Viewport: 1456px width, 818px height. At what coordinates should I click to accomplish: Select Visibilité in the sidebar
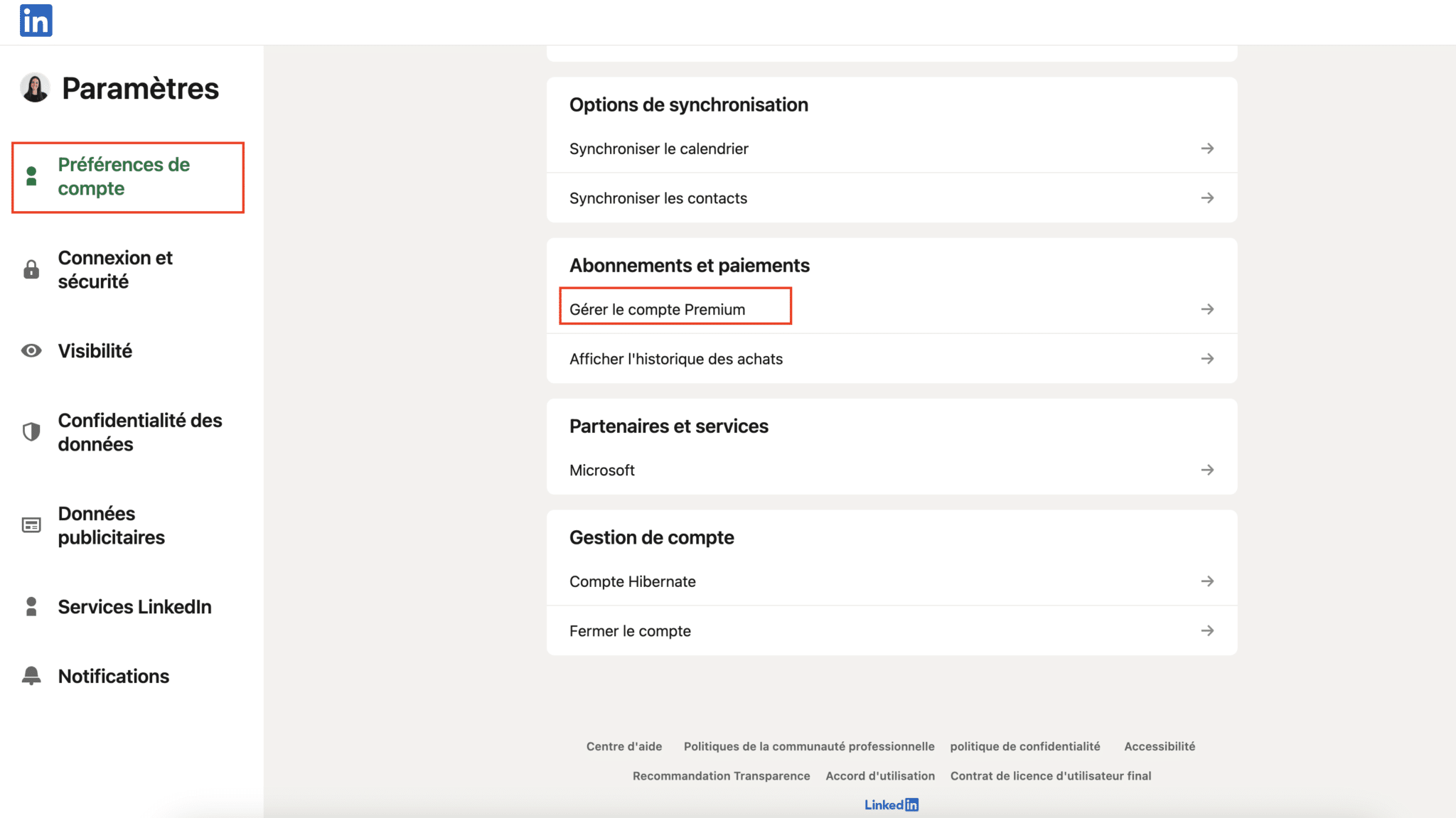(x=95, y=350)
